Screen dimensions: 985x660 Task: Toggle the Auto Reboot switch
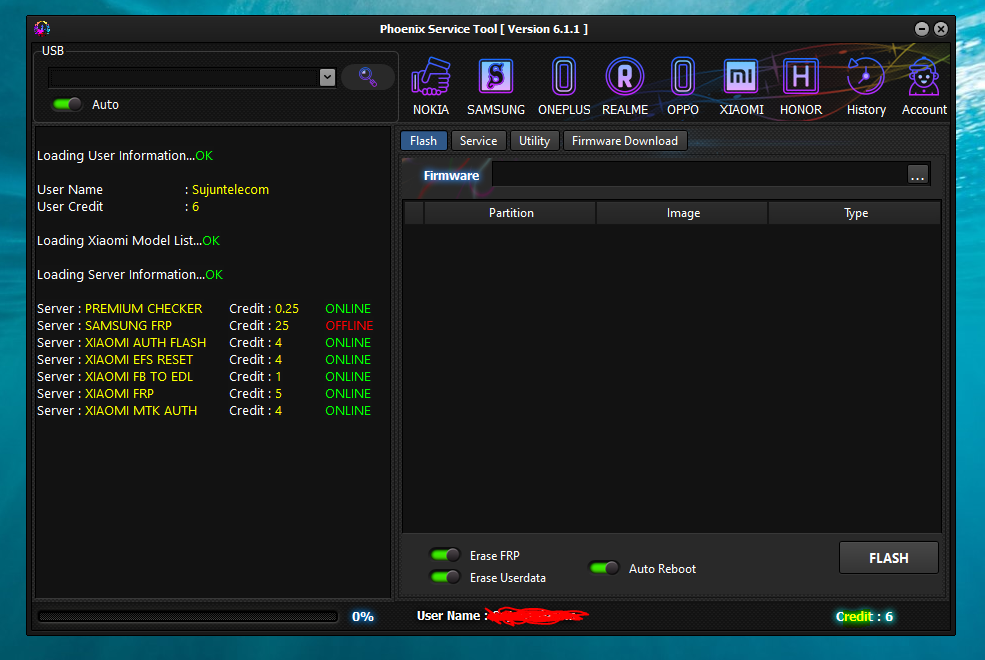[604, 568]
